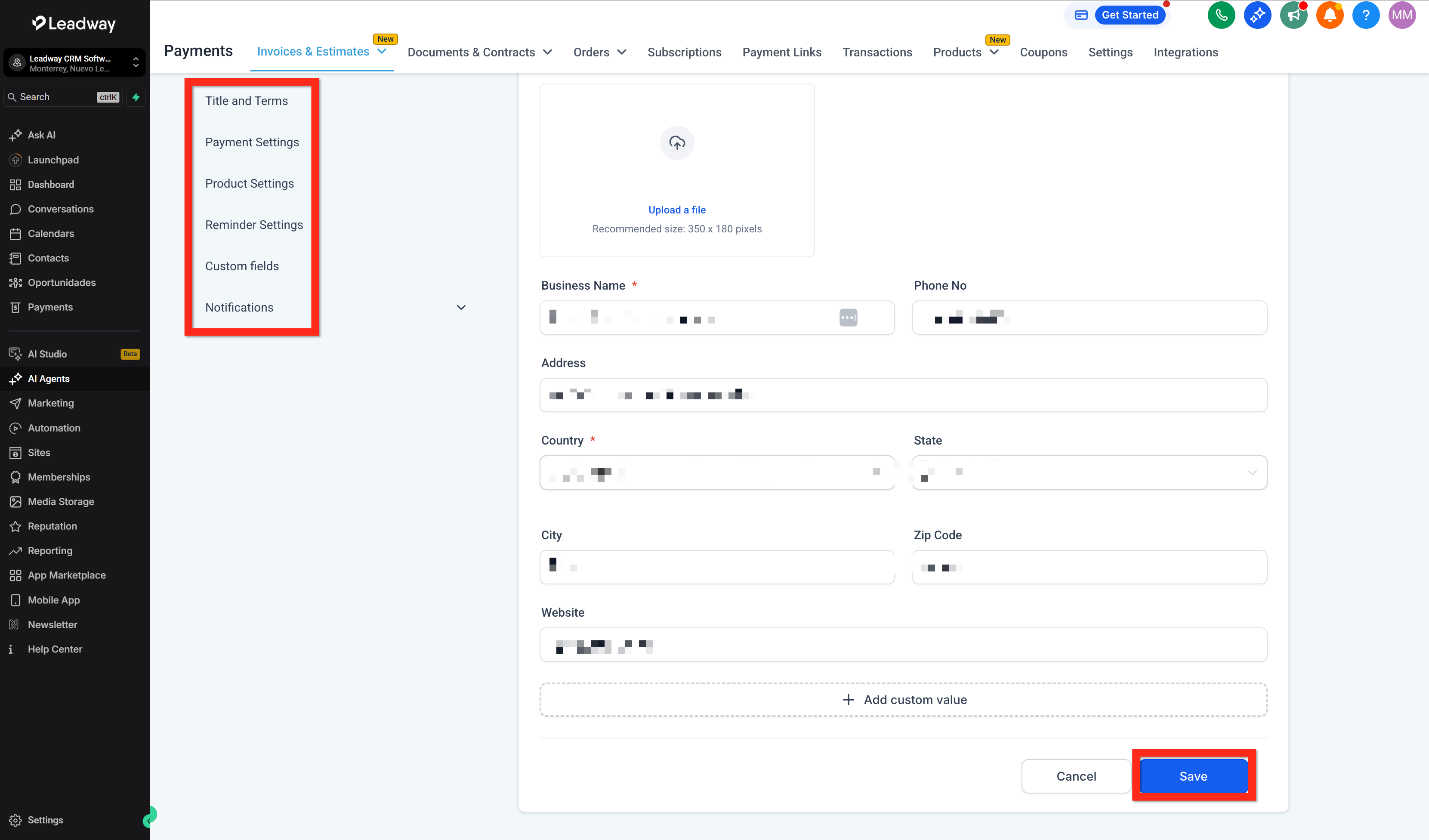Select Payment Settings in the settings list
The height and width of the screenshot is (840, 1429).
pyautogui.click(x=252, y=142)
